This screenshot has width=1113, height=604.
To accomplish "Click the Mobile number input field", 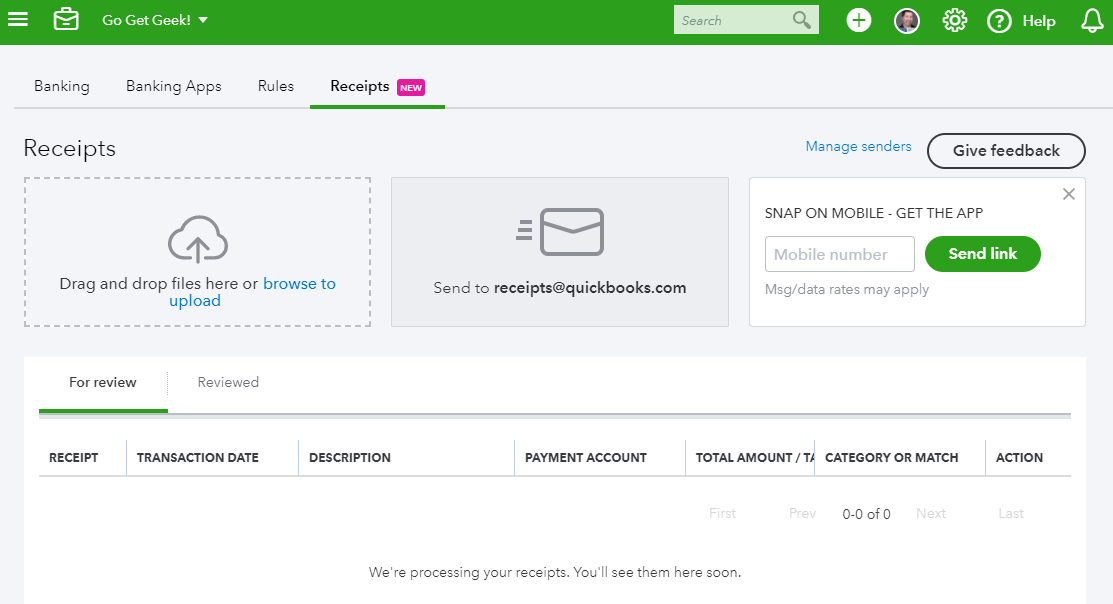I will tap(839, 254).
